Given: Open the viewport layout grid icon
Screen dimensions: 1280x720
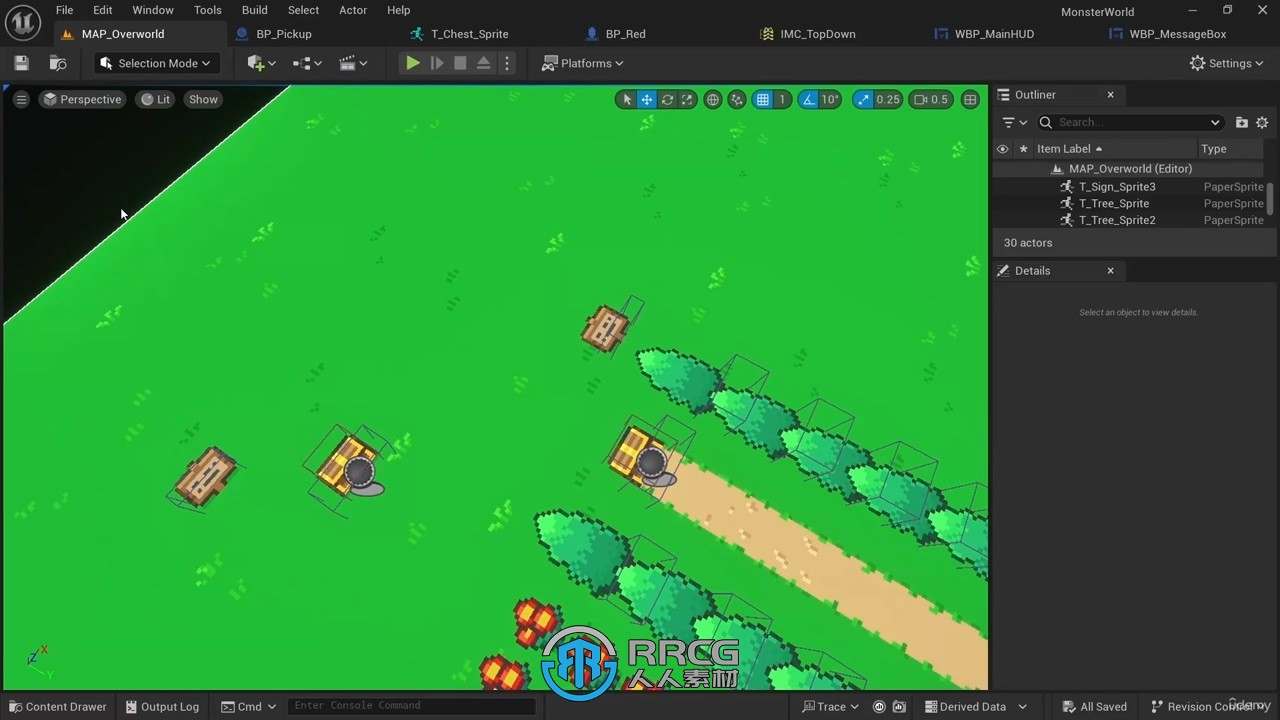Looking at the screenshot, I should [970, 99].
